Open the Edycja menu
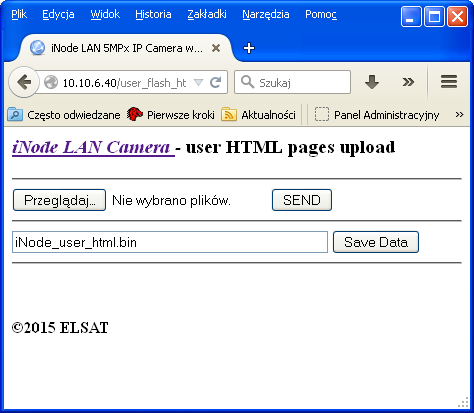 (x=58, y=14)
